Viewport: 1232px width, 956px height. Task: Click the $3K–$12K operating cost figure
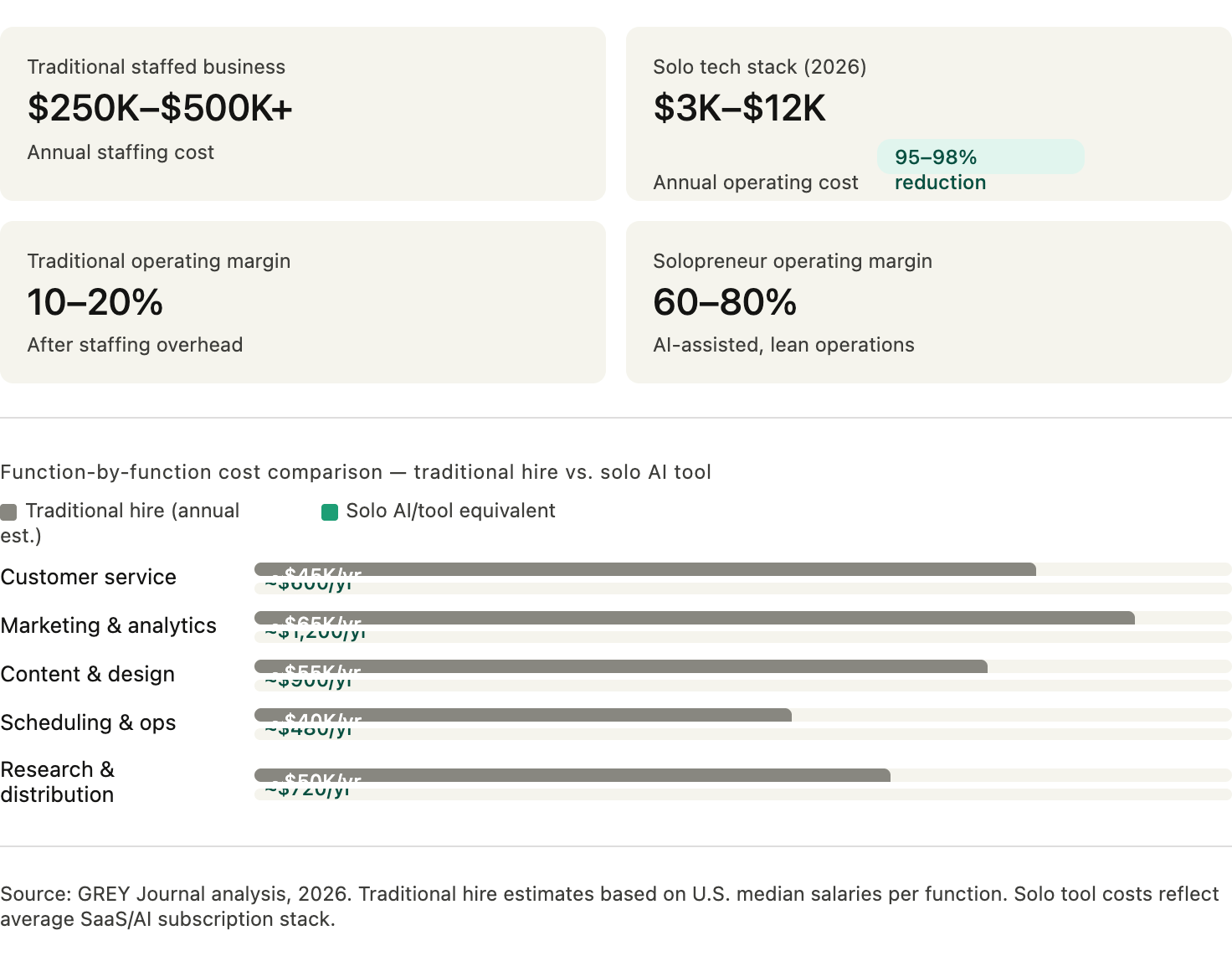click(x=740, y=108)
